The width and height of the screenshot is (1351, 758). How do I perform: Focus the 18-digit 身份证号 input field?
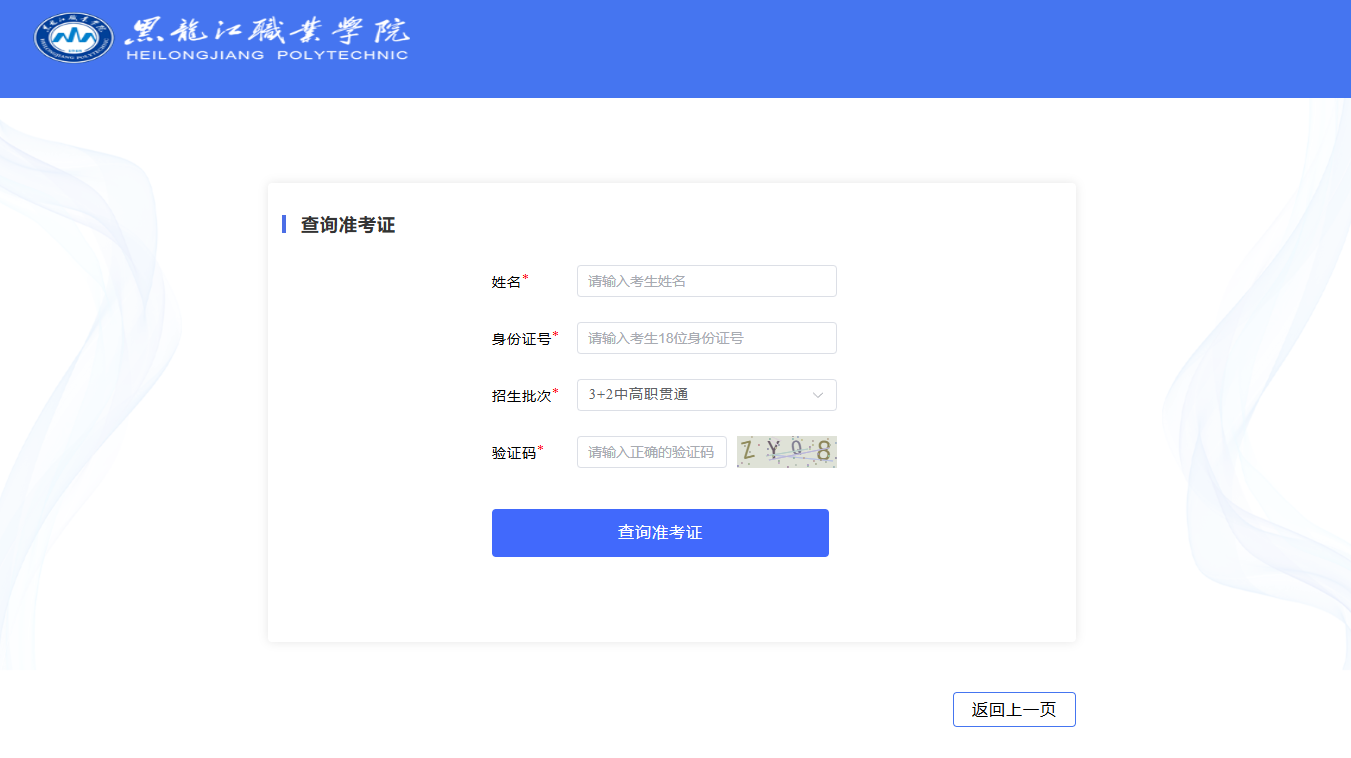click(x=706, y=338)
